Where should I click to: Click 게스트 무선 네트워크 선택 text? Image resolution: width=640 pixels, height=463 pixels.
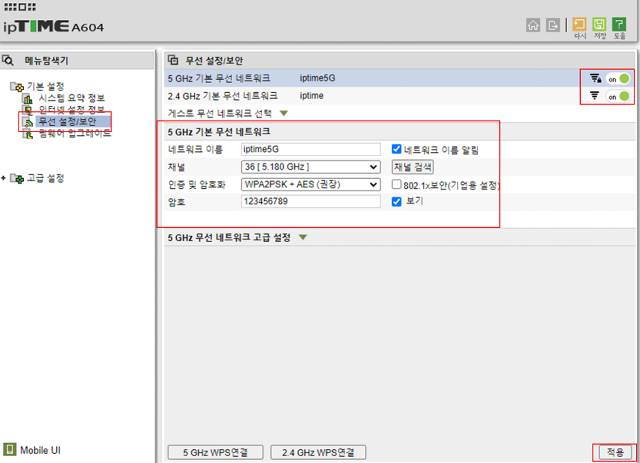click(x=220, y=113)
